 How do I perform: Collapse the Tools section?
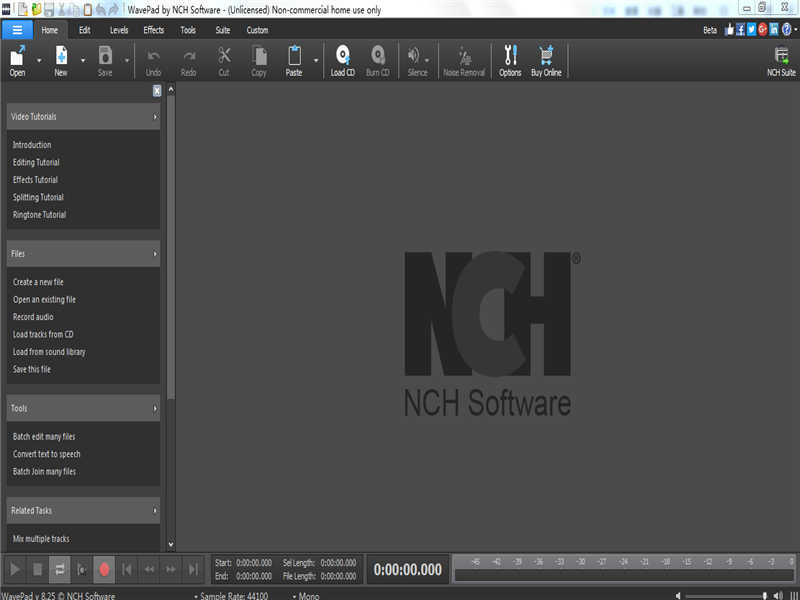pos(155,408)
